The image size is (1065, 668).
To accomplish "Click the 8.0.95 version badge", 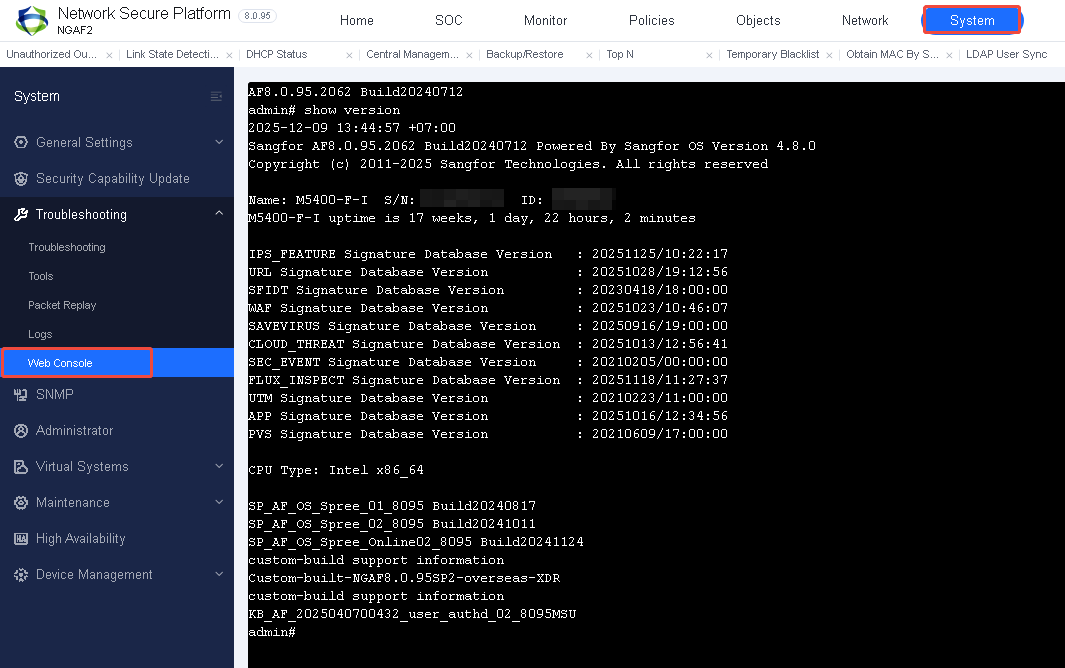I will point(257,16).
